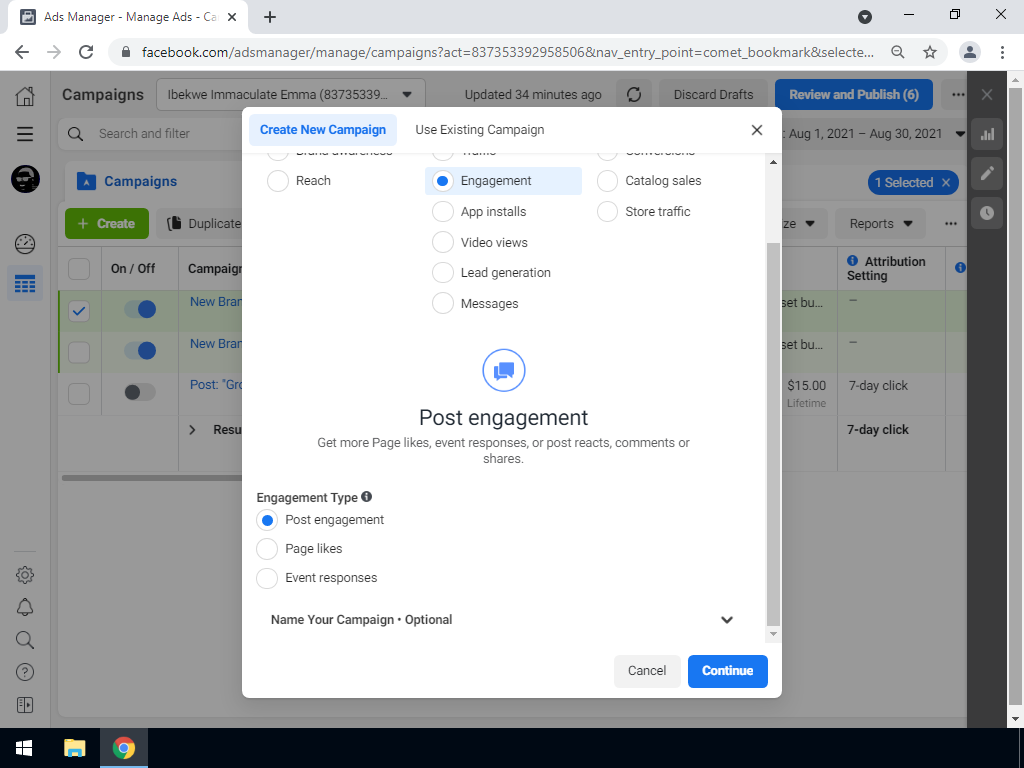Click the Discard Drafts button

(x=713, y=95)
